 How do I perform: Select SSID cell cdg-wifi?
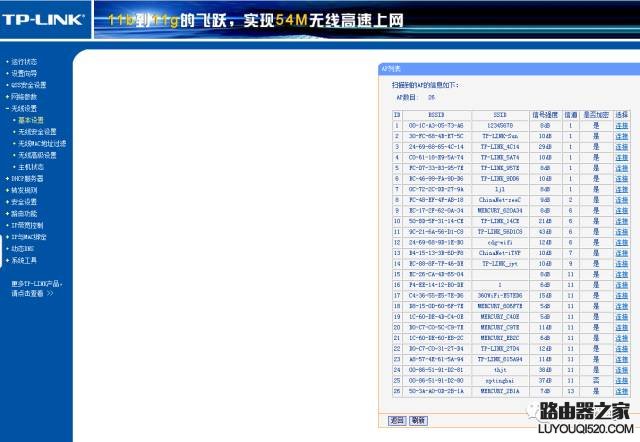(500, 242)
